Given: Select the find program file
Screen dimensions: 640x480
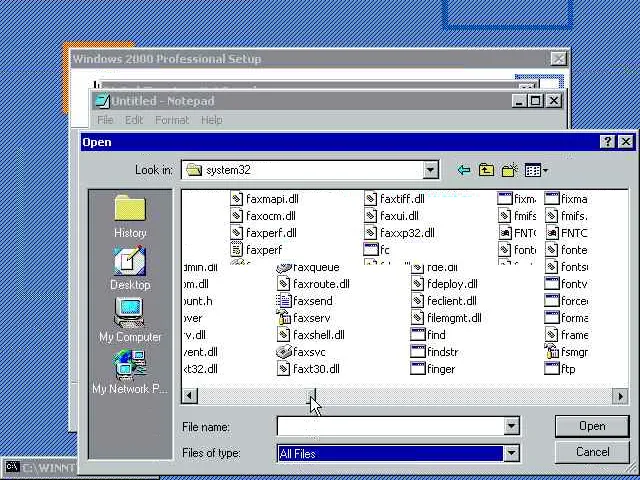Looking at the screenshot, I should 428,335.
